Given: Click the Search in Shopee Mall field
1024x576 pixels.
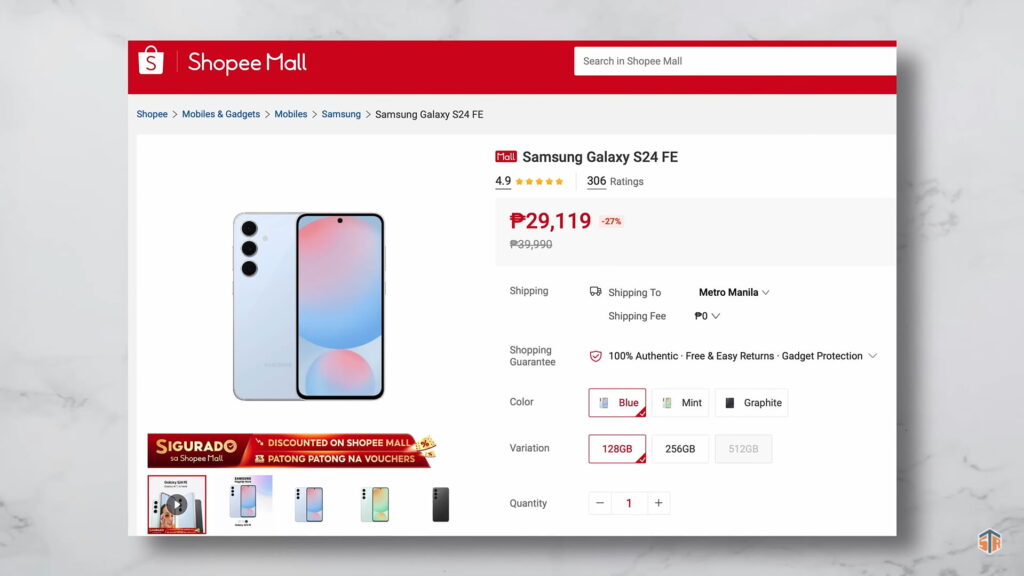Looking at the screenshot, I should 735,61.
